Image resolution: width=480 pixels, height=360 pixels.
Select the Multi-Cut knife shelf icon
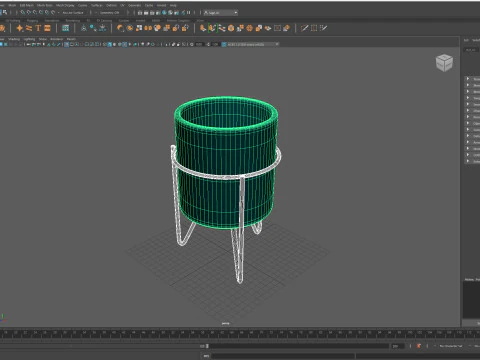coord(304,28)
